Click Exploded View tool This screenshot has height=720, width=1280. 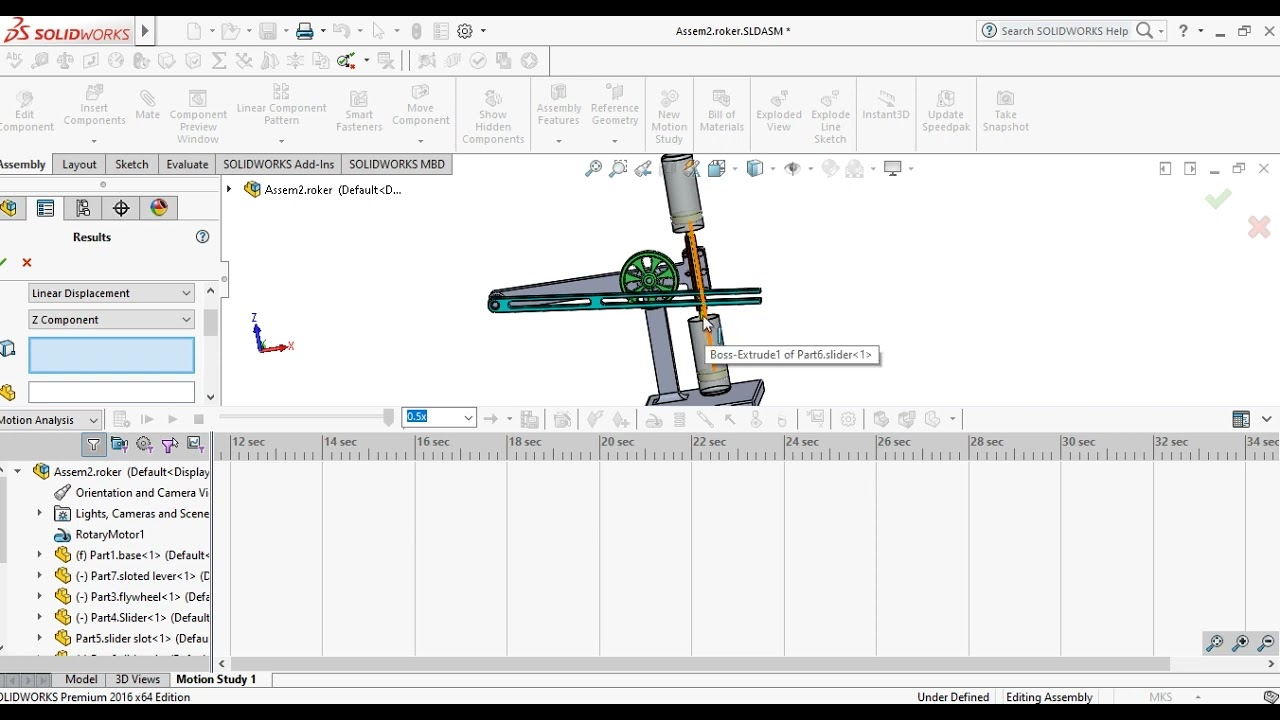779,110
